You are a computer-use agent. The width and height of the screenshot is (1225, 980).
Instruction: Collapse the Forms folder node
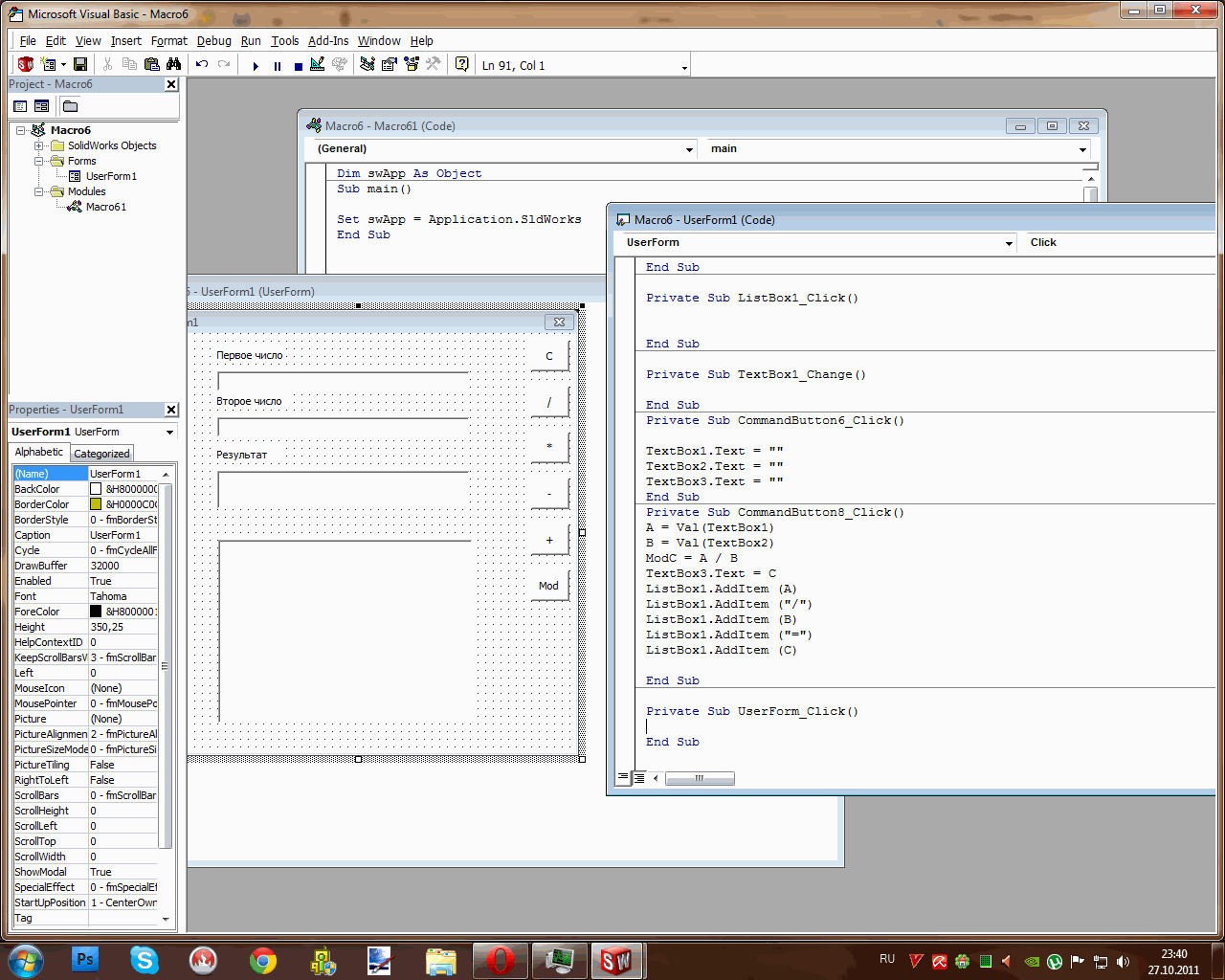tap(39, 161)
